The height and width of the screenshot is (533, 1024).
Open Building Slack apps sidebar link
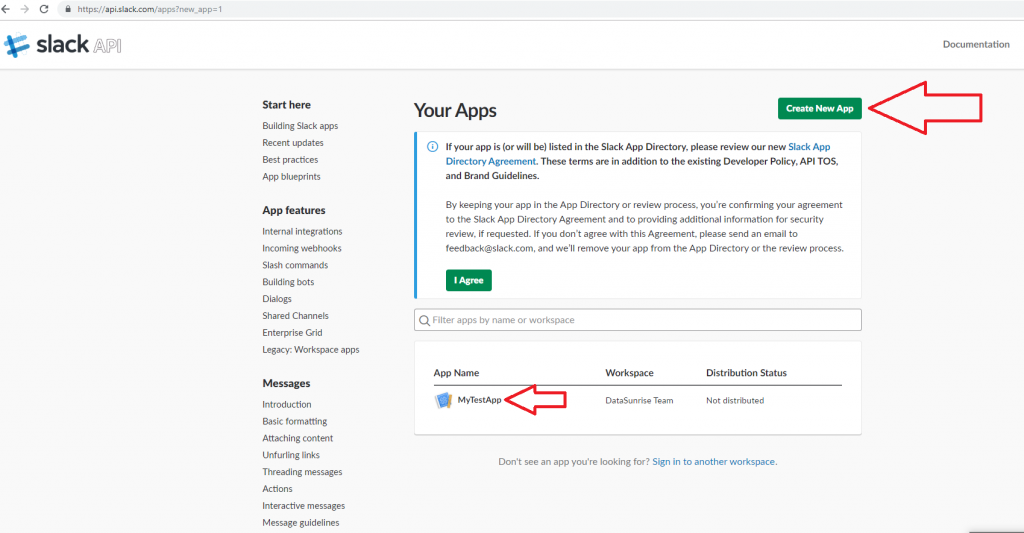pos(300,125)
